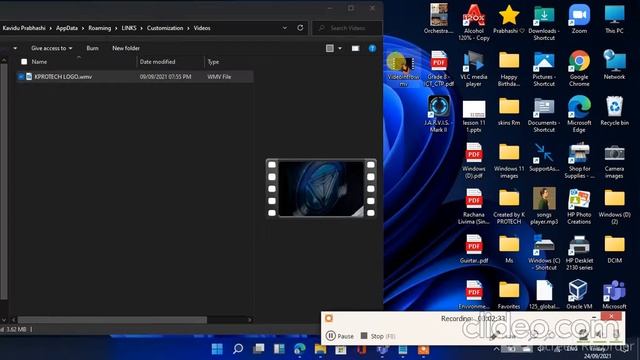The width and height of the screenshot is (640, 360).
Task: Sort by the Type column header
Action: click(213, 62)
